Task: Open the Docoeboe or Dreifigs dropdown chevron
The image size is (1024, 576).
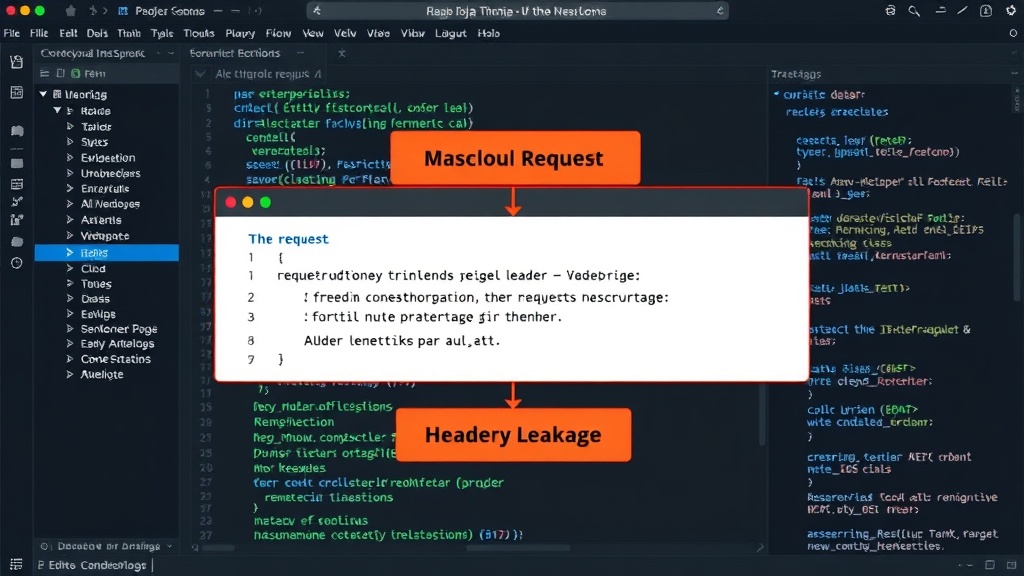Action: (x=170, y=546)
